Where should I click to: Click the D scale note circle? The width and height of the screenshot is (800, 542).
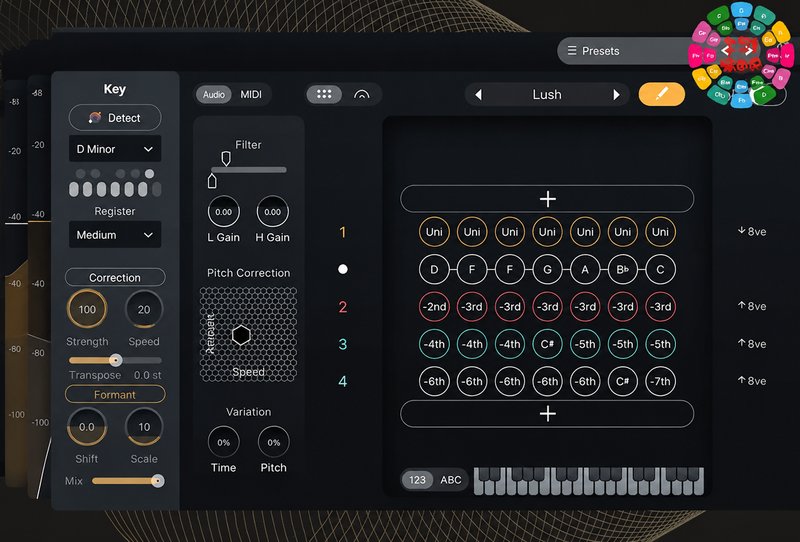click(434, 269)
